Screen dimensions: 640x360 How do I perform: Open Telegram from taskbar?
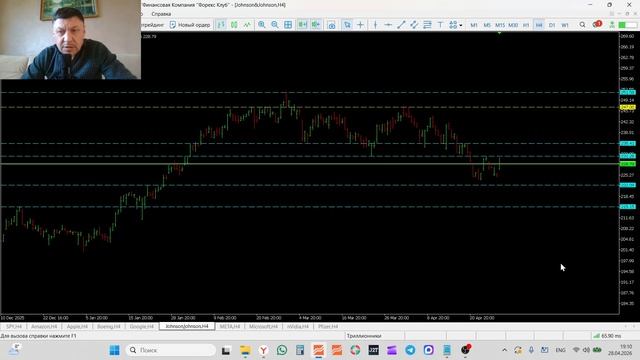tap(410, 350)
